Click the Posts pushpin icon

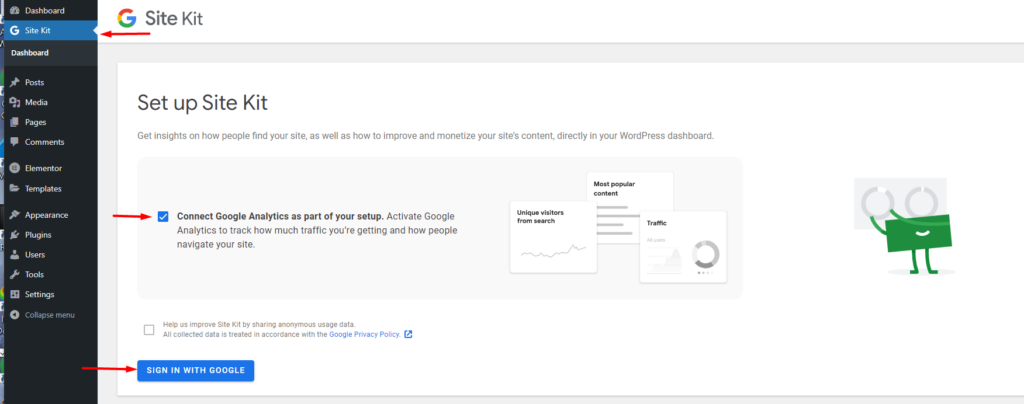(x=14, y=82)
